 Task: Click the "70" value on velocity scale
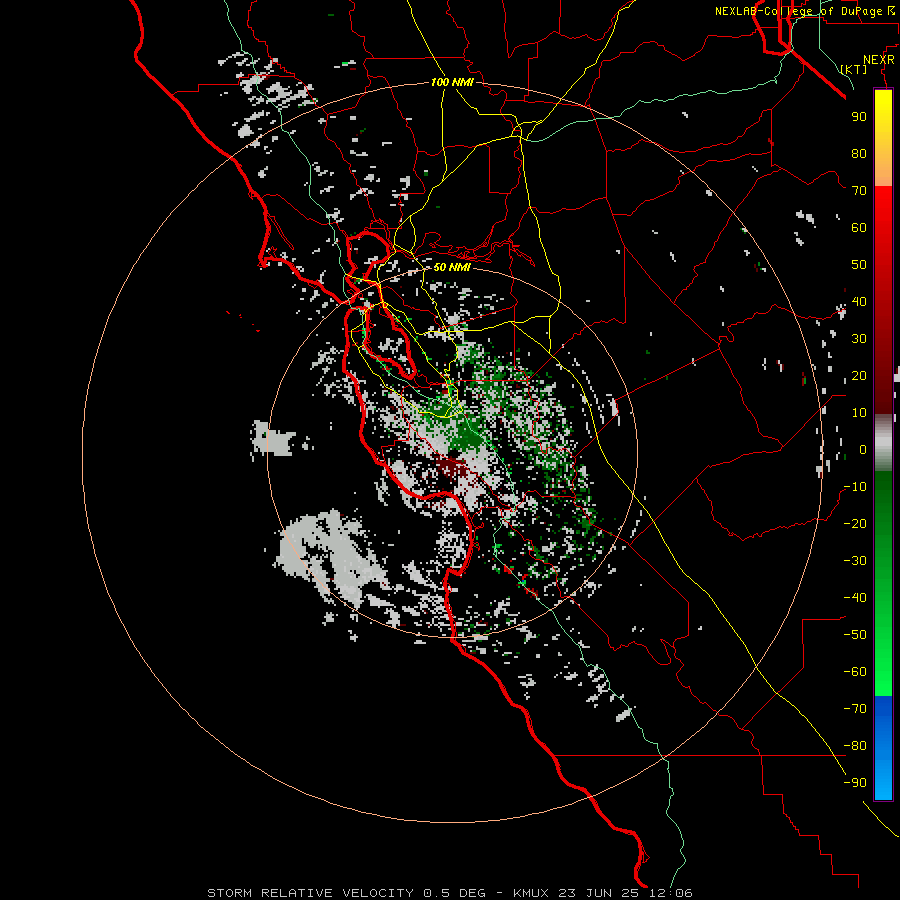click(x=859, y=191)
